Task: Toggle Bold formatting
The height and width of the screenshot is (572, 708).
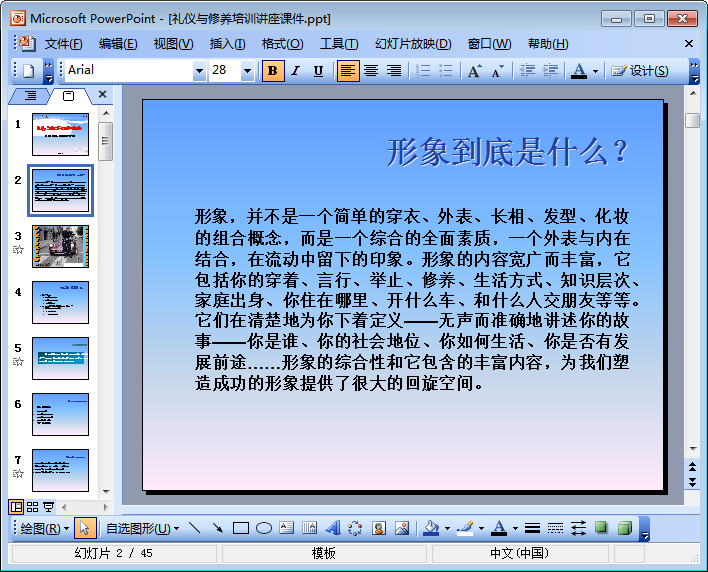Action: pyautogui.click(x=273, y=71)
